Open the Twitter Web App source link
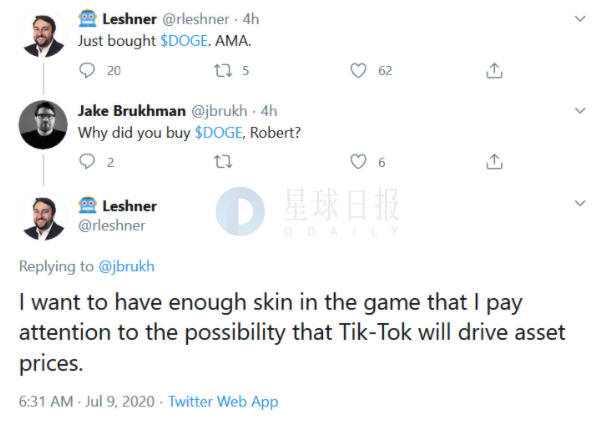615x423 pixels. [223, 401]
